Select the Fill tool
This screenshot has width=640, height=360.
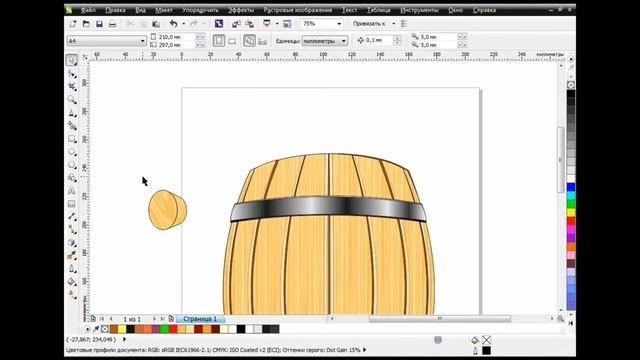tap(72, 282)
